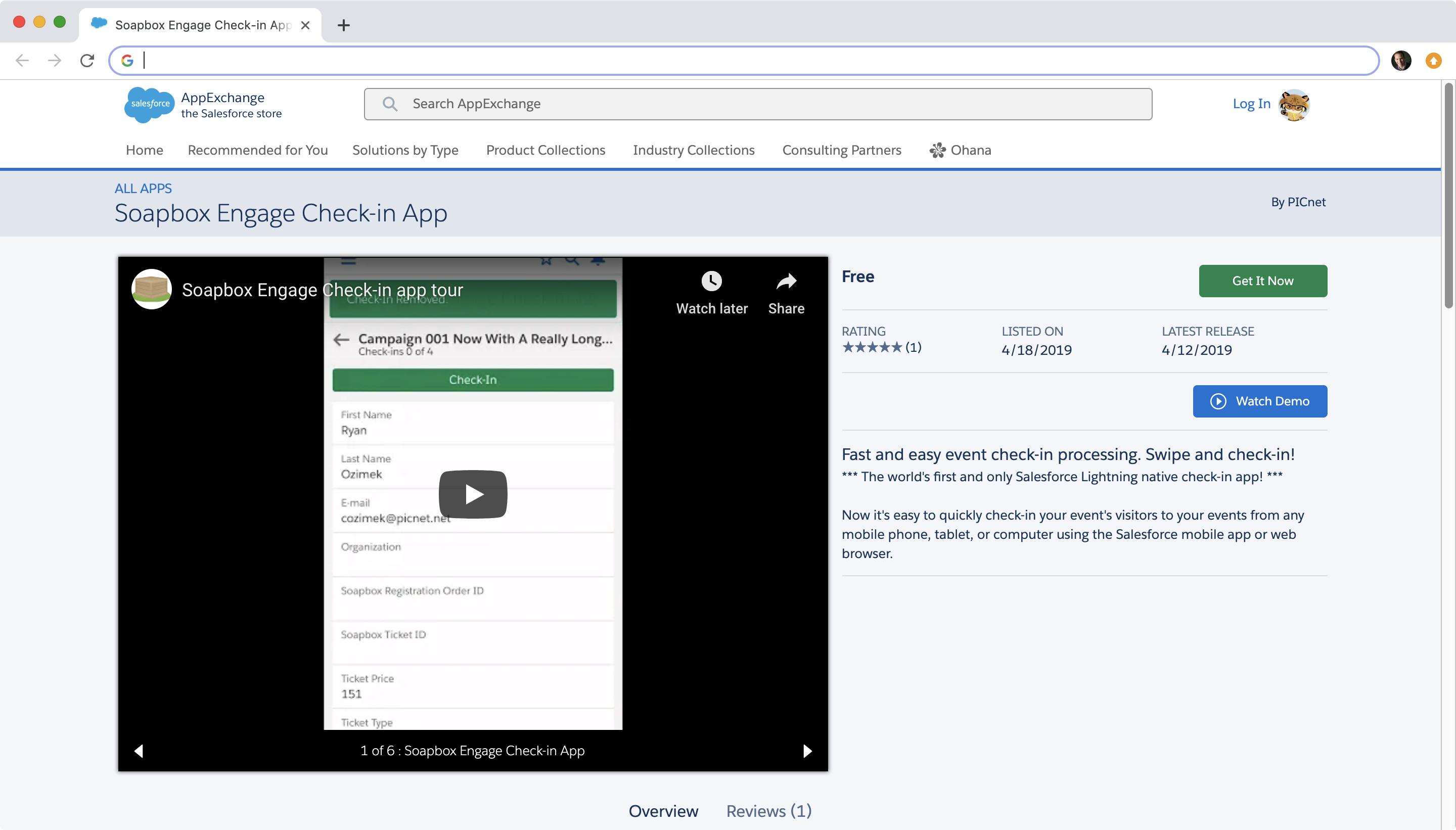Viewport: 1456px width, 830px height.
Task: Click the Log In link
Action: [1251, 104]
